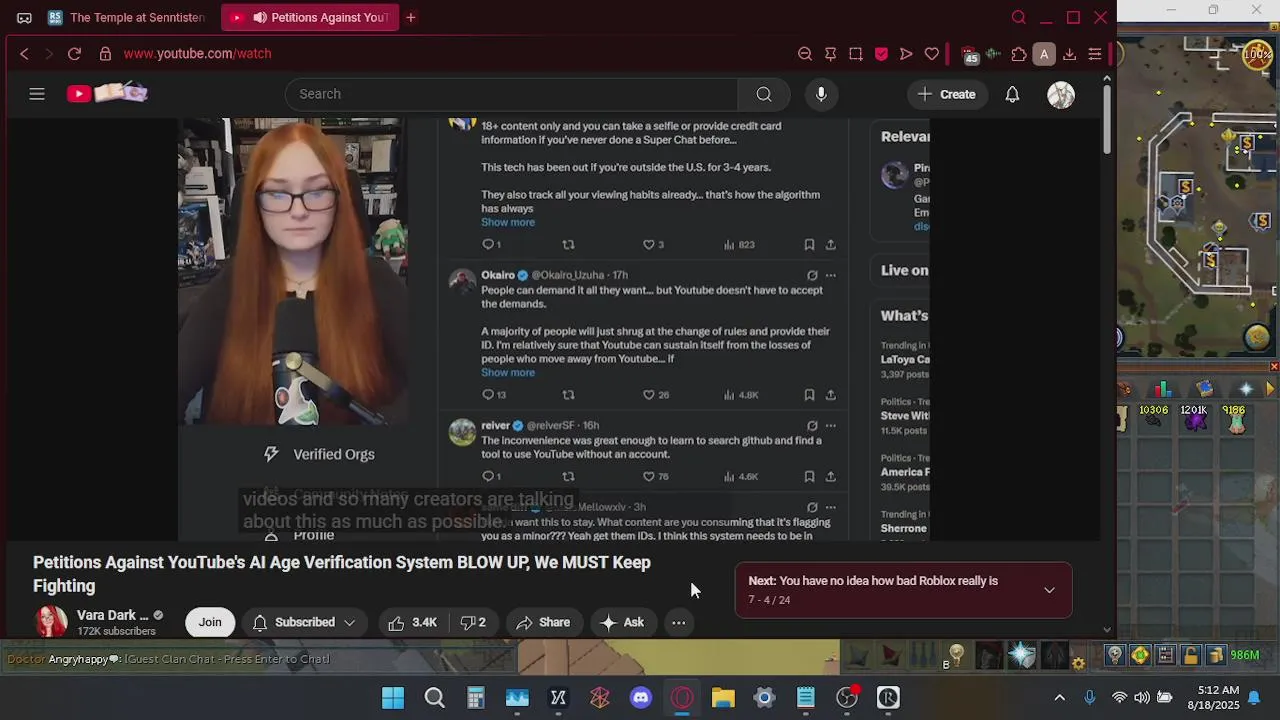Search with voice using microphone button
1280x720 pixels.
(x=821, y=94)
